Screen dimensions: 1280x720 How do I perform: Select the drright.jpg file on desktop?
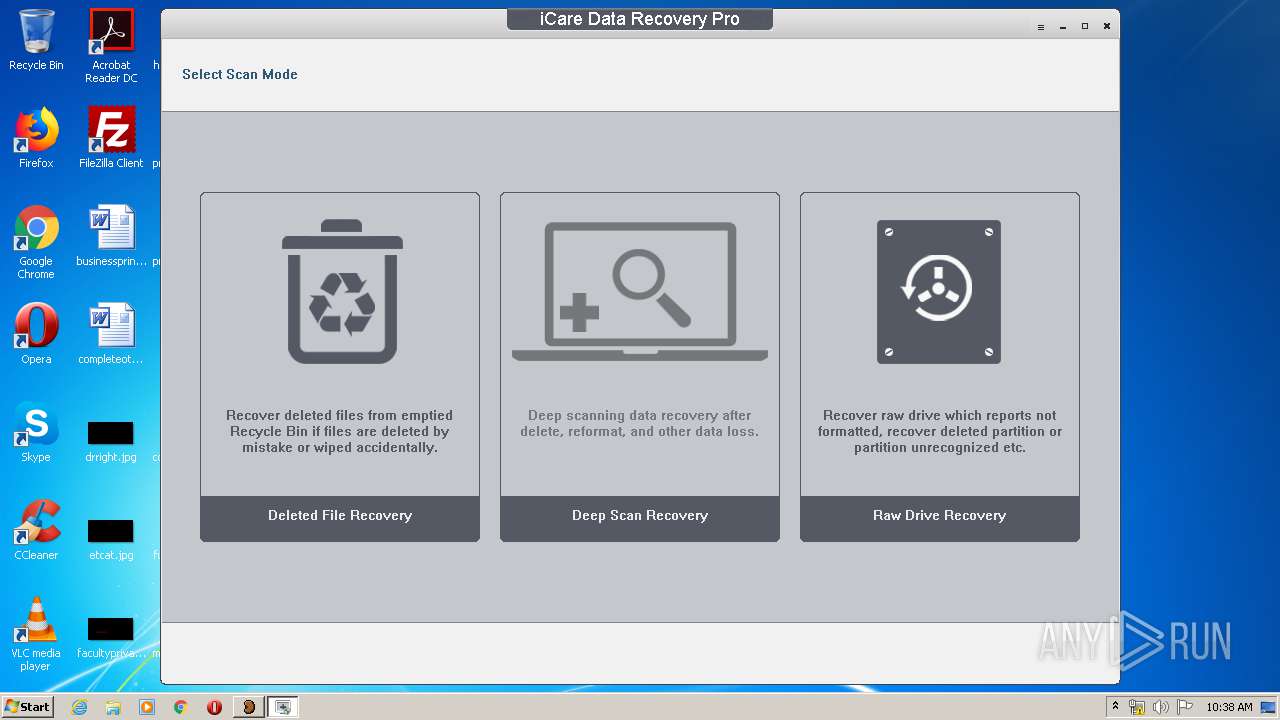click(111, 440)
